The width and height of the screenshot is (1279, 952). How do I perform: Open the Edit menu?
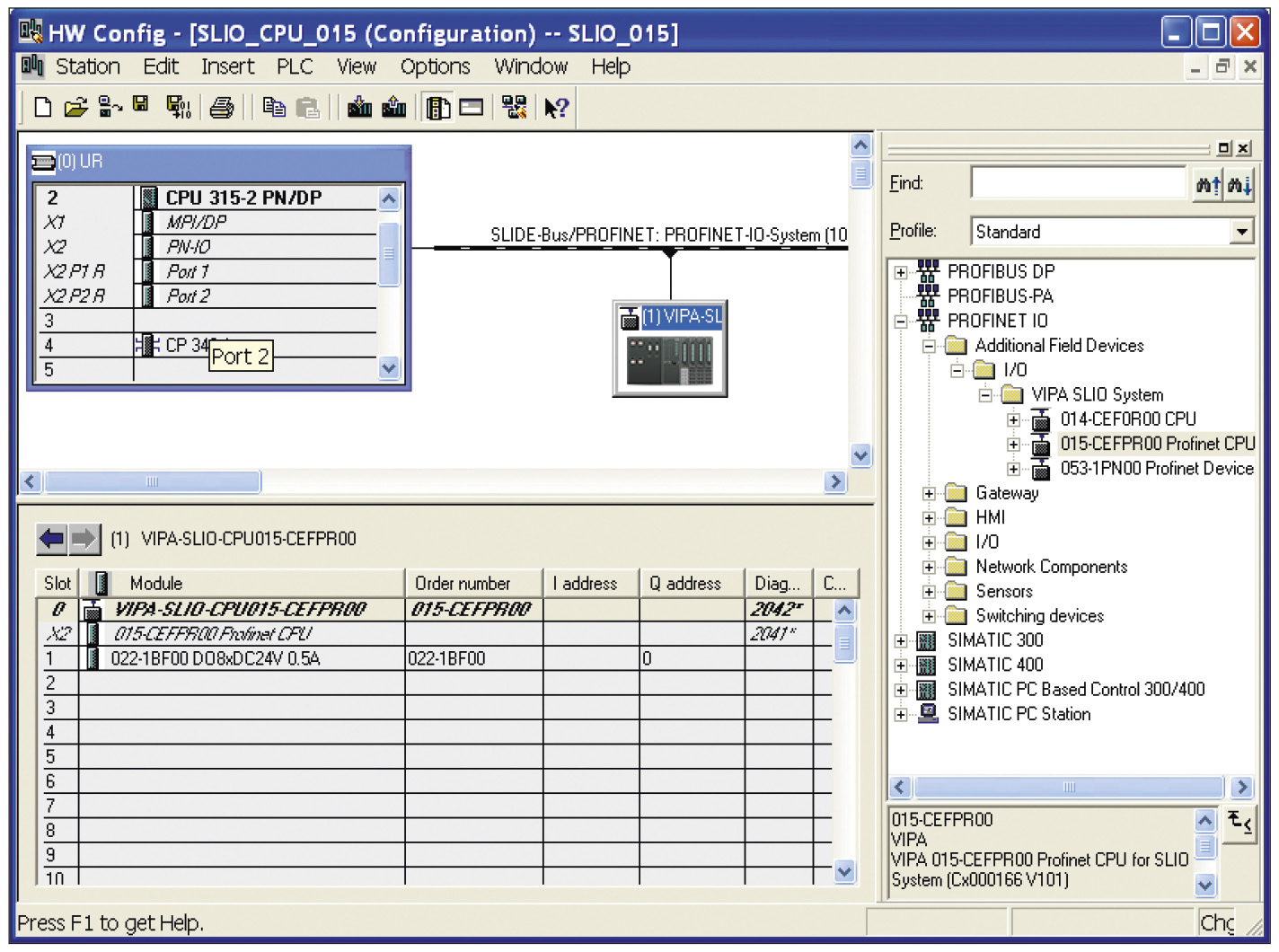[161, 66]
